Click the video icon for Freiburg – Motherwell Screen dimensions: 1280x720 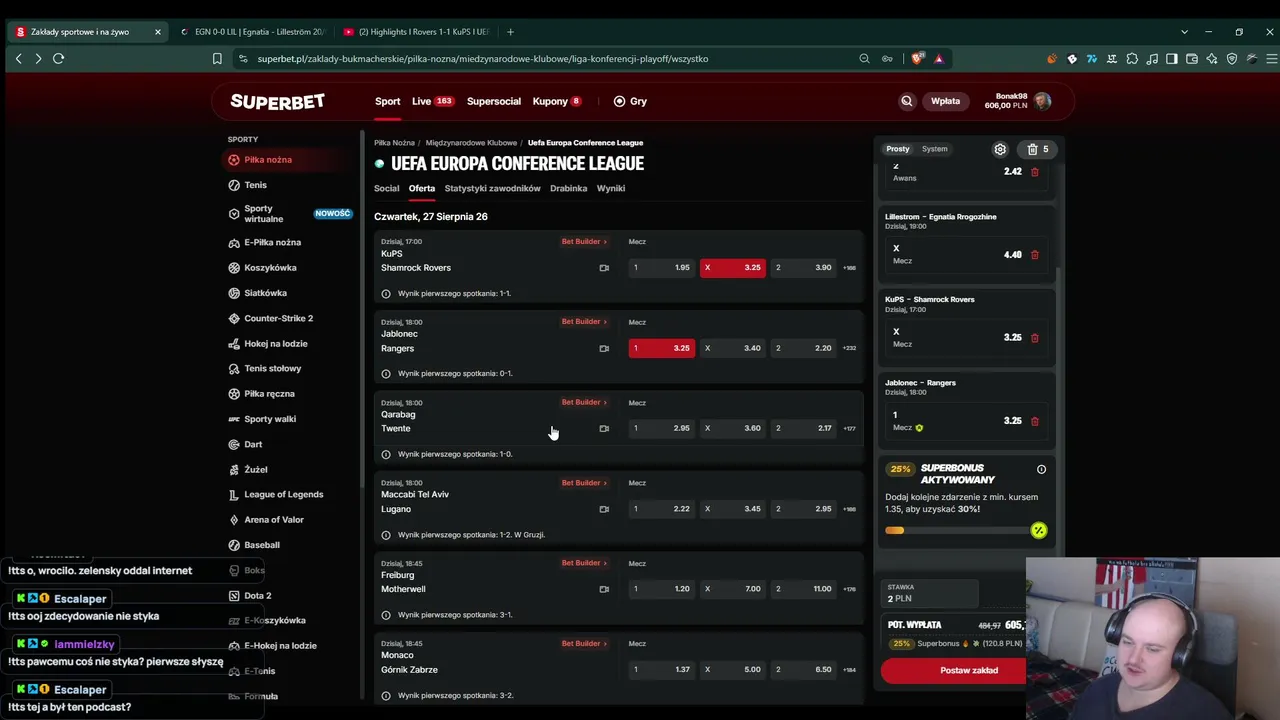click(604, 589)
